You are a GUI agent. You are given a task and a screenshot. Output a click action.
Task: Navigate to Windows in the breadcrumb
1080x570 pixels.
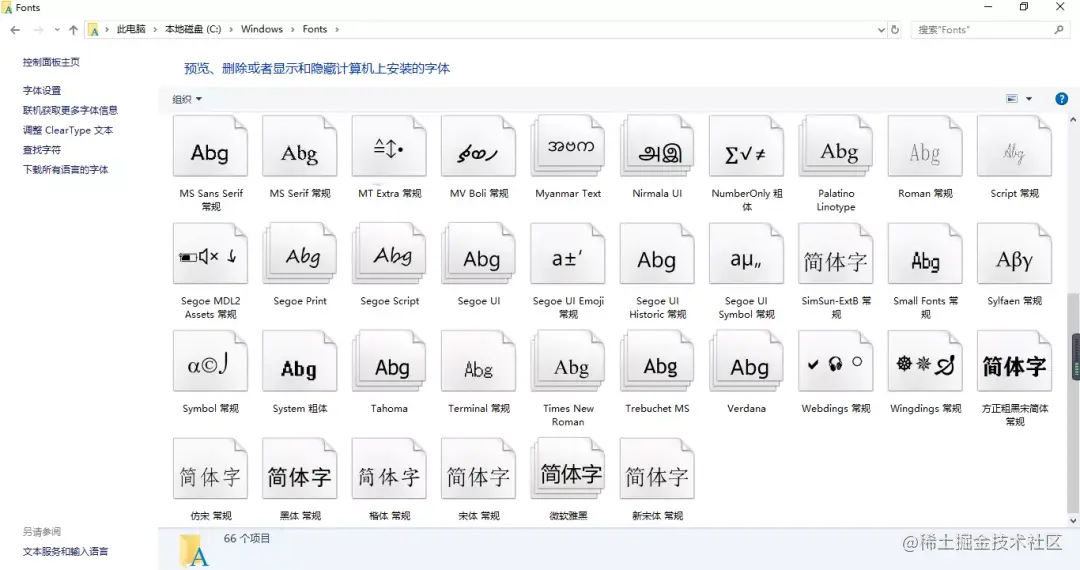click(x=262, y=29)
